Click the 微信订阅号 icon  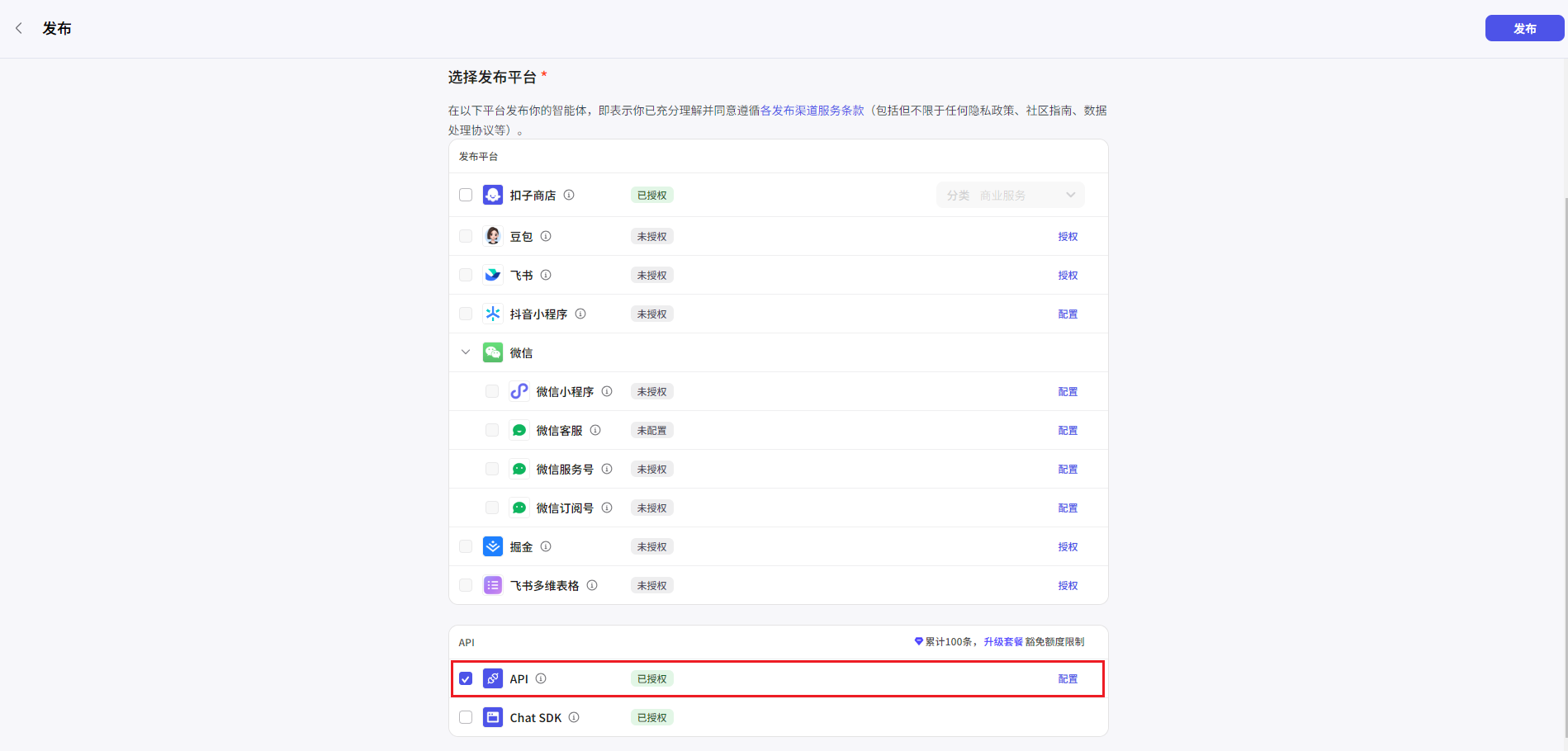tap(519, 508)
